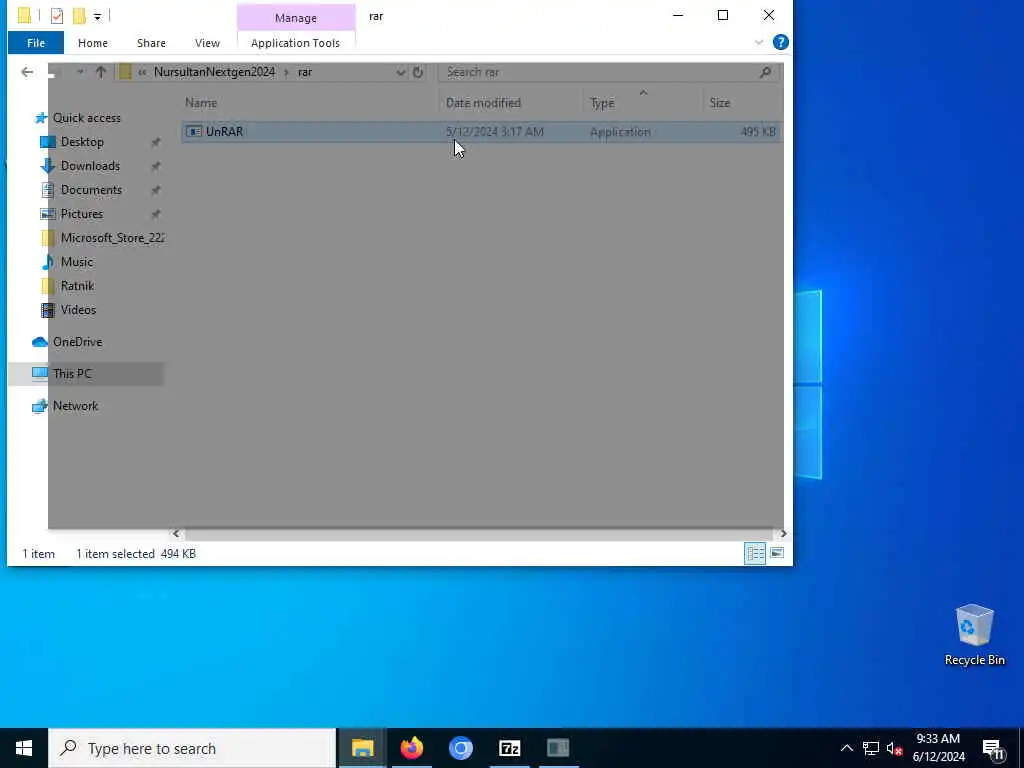1024x768 pixels.
Task: Open the notification Action Center
Action: click(993, 749)
